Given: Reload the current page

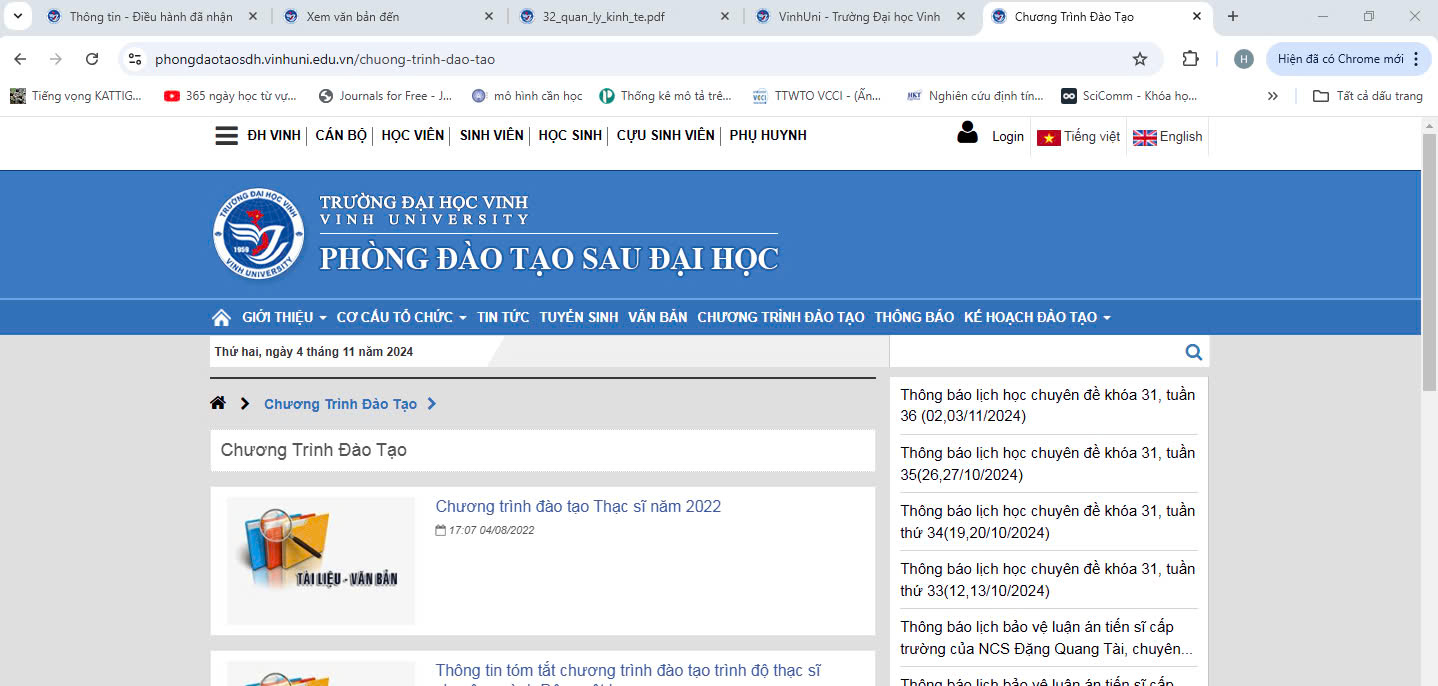Looking at the screenshot, I should [92, 59].
